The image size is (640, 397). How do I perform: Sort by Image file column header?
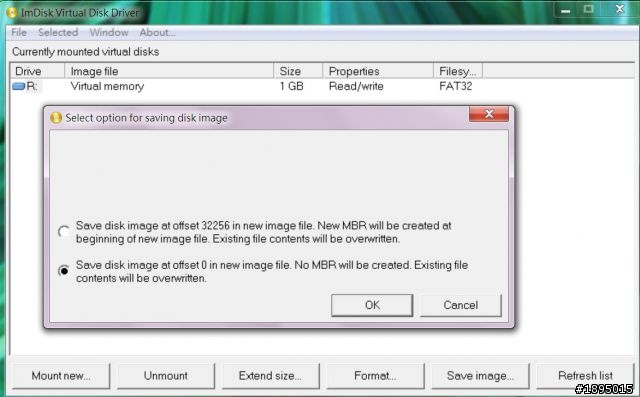coord(169,71)
